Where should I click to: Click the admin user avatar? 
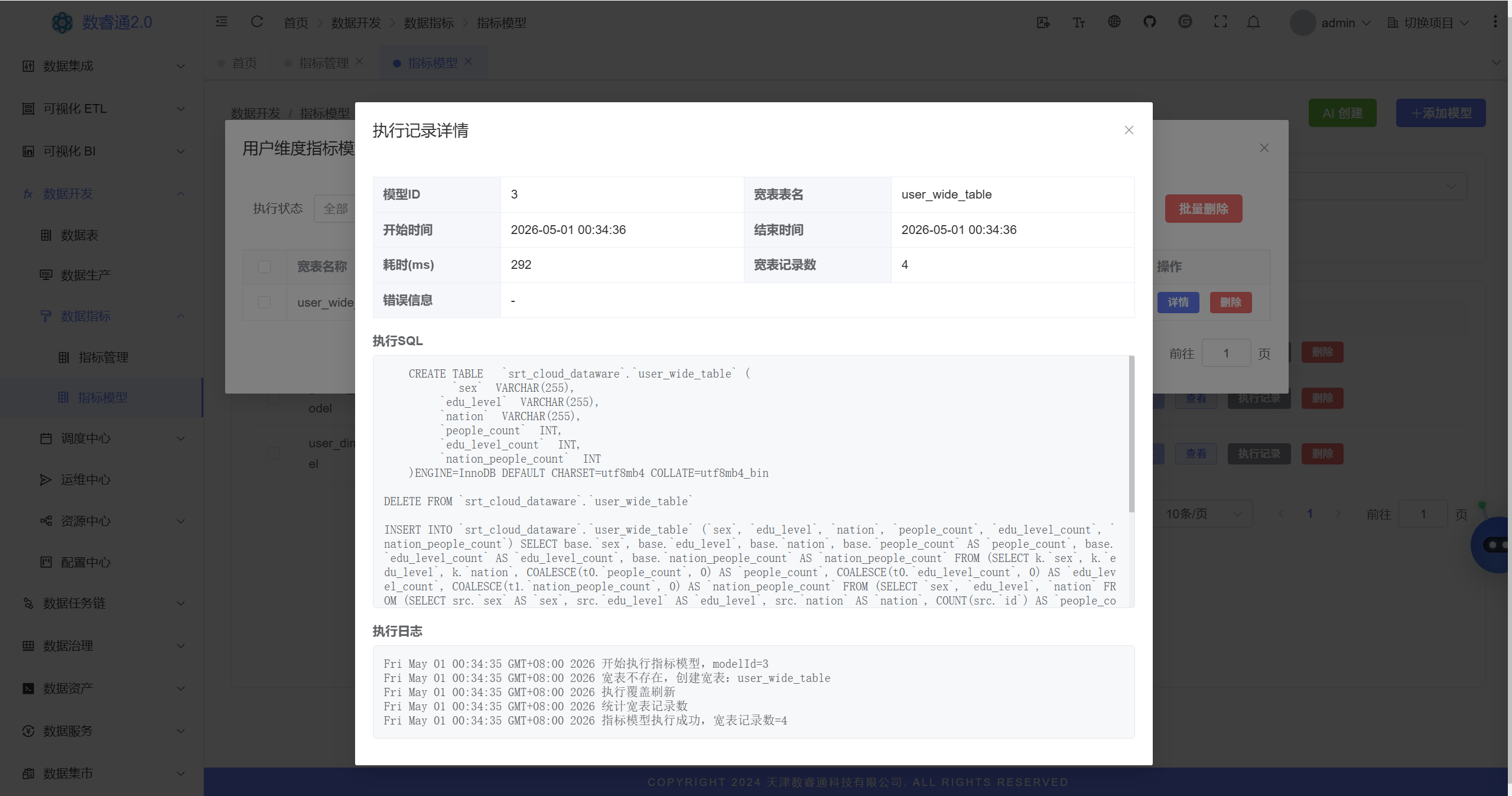(x=1302, y=22)
